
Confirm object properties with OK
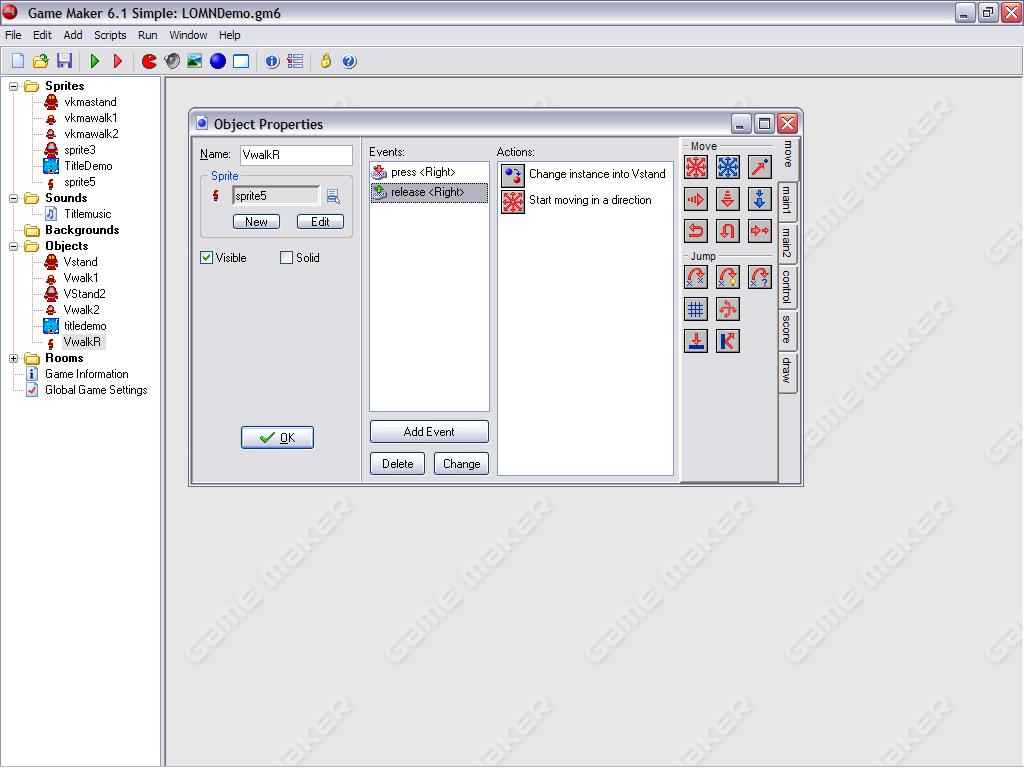(278, 438)
